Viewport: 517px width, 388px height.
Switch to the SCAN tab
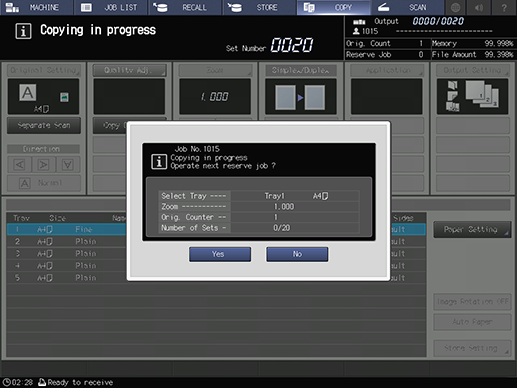(x=408, y=7)
